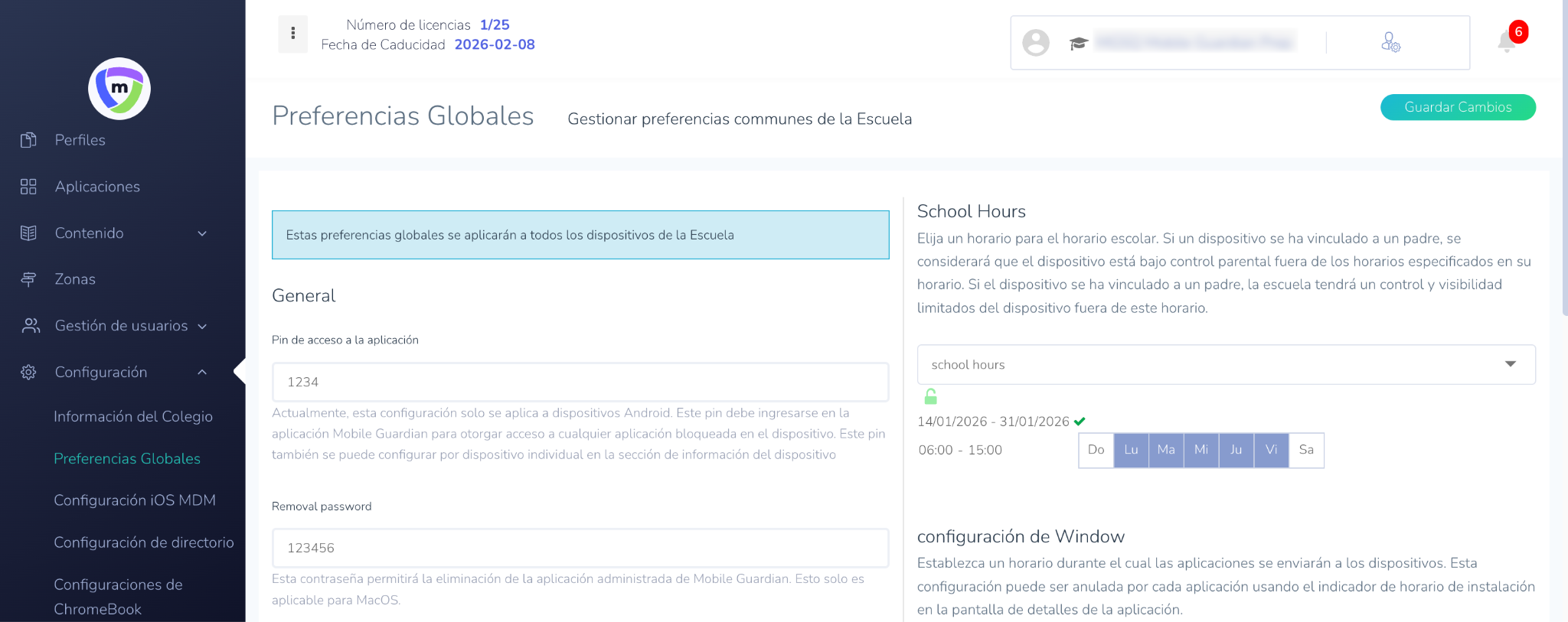The image size is (1568, 622).
Task: Click the Mobile Guardian shield logo
Action: coord(119,89)
